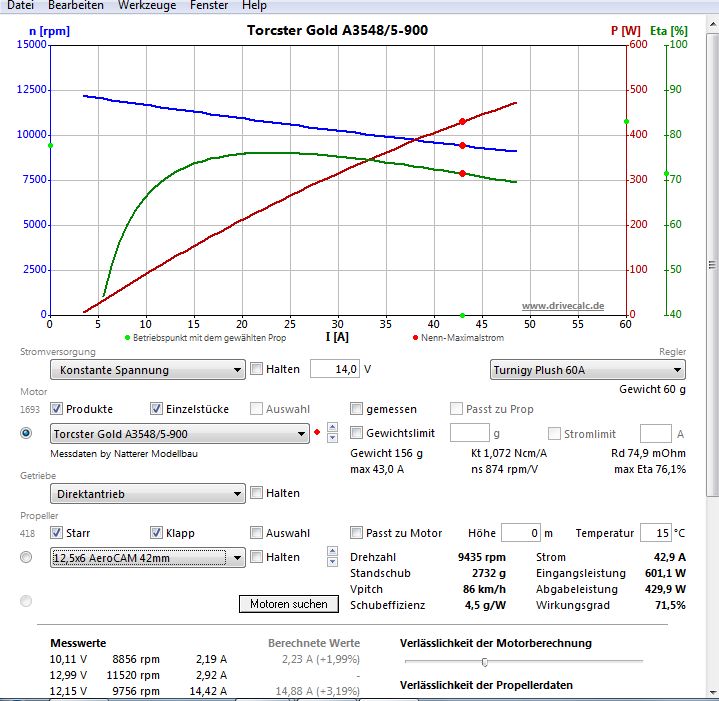Click the Drehzahl value 9435 rpm

coord(481,557)
